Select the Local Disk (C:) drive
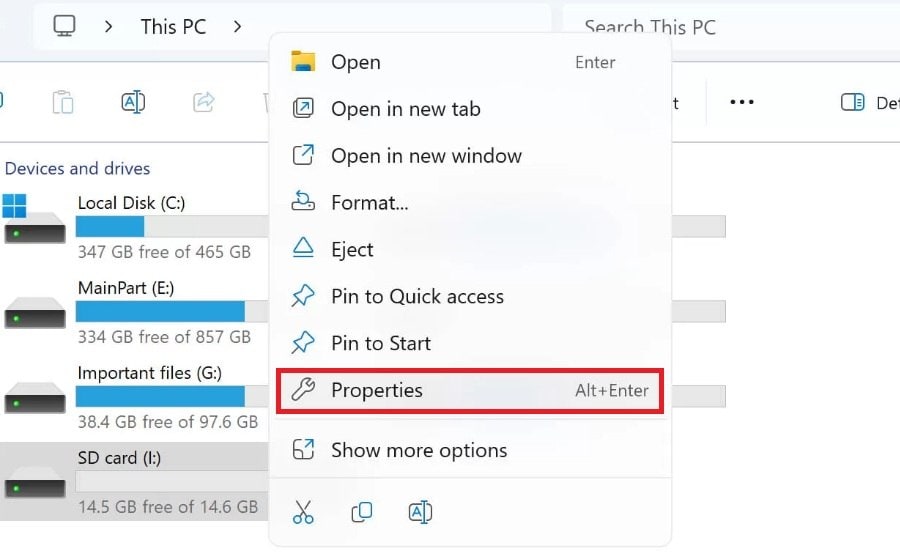Screen dimensions: 900x556 131,203
